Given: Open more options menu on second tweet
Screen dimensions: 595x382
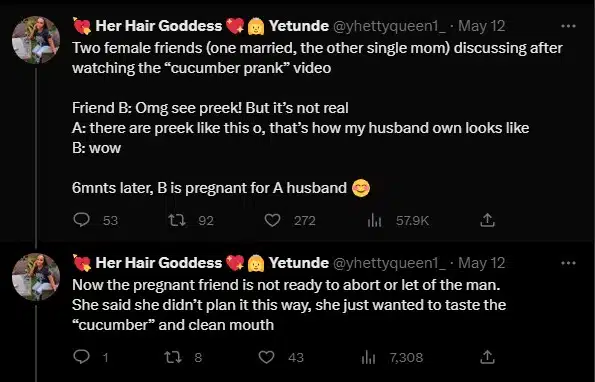Looking at the screenshot, I should [x=568, y=263].
